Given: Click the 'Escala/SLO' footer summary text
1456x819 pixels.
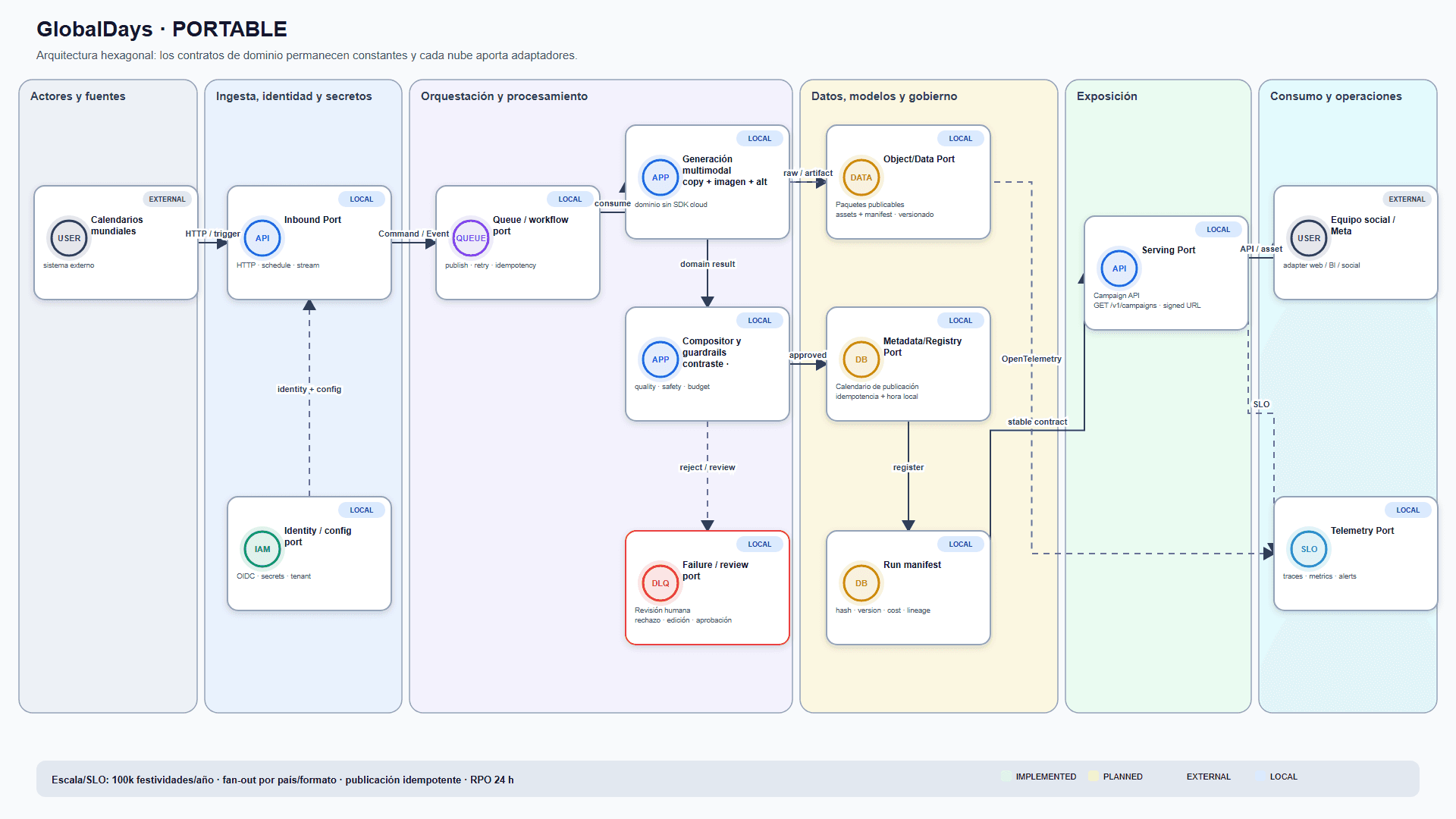Looking at the screenshot, I should (x=283, y=780).
